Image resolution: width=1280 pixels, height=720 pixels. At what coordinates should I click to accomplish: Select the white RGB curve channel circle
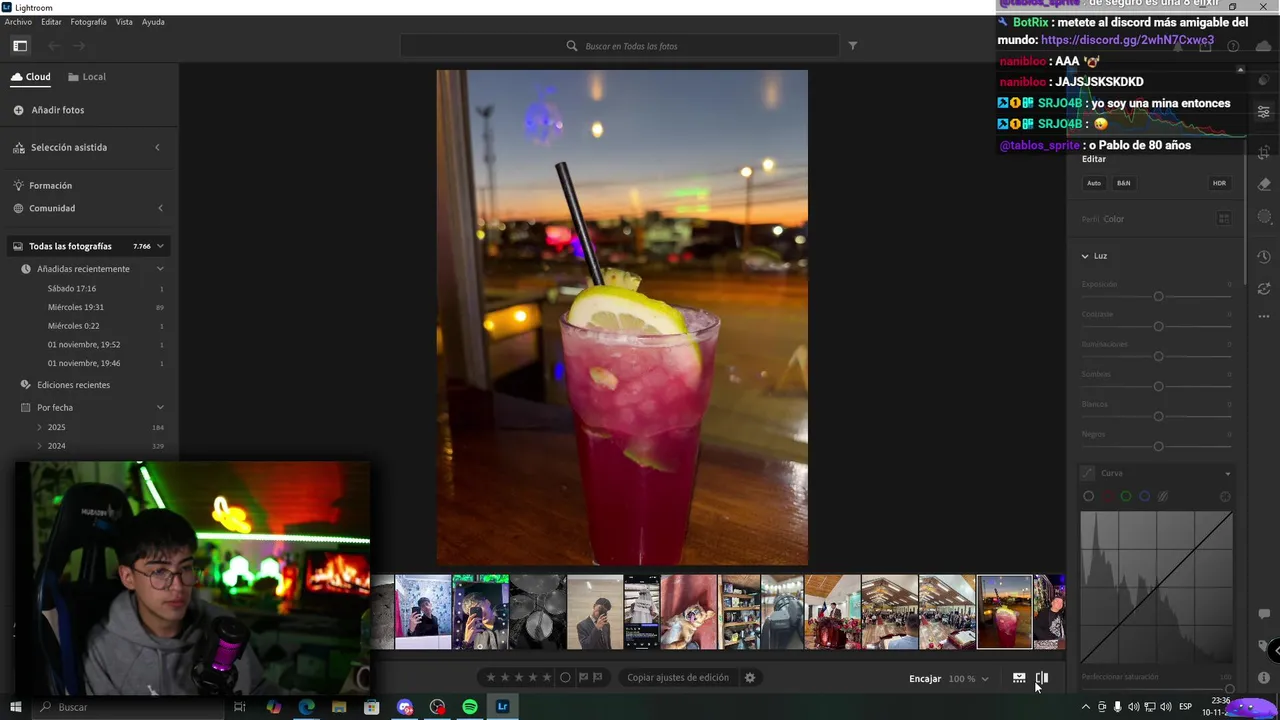1088,496
